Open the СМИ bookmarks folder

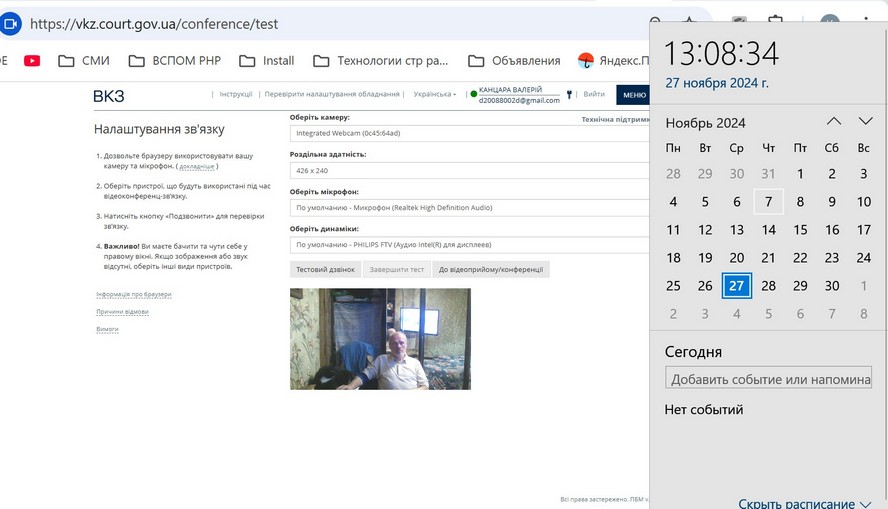tap(84, 61)
